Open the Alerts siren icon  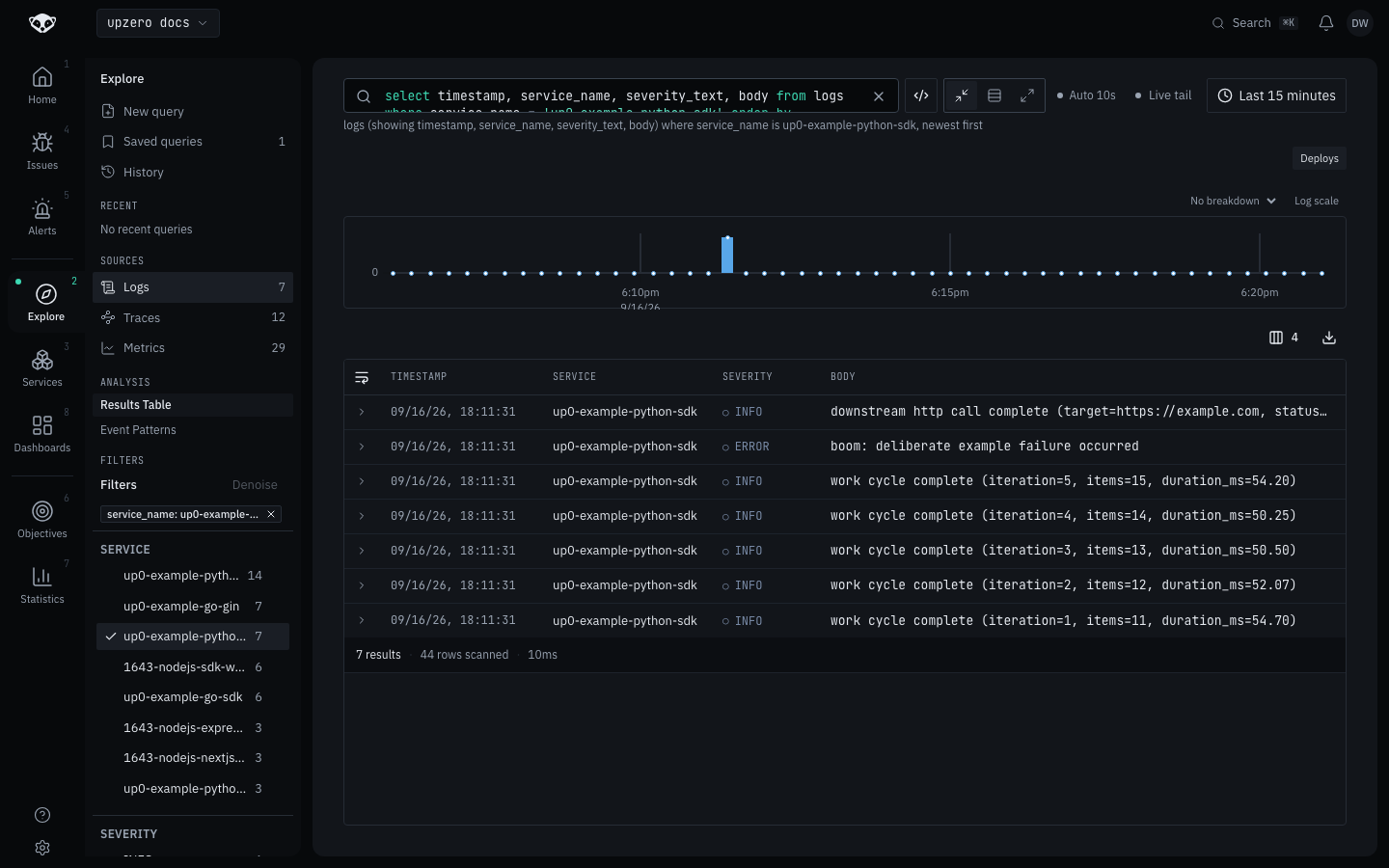[x=42, y=216]
